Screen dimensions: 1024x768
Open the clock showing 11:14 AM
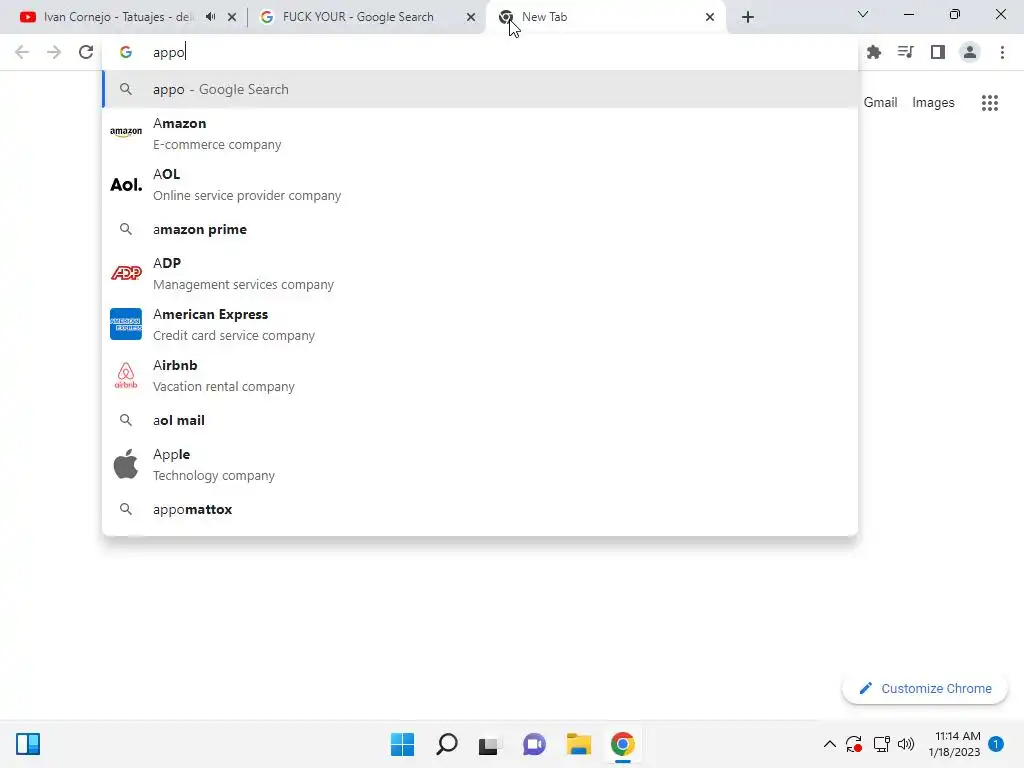[955, 744]
